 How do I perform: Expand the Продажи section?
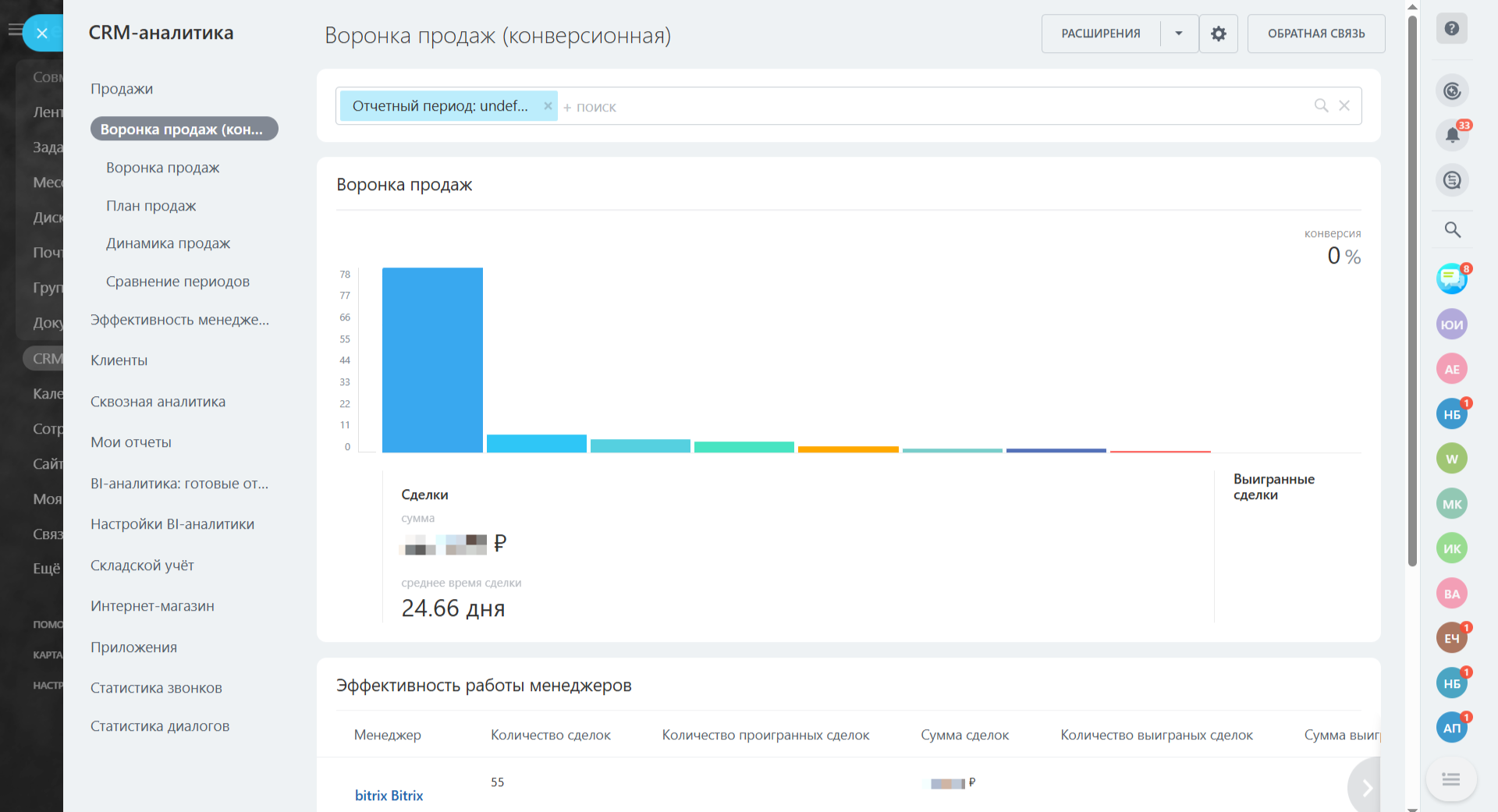tap(122, 89)
